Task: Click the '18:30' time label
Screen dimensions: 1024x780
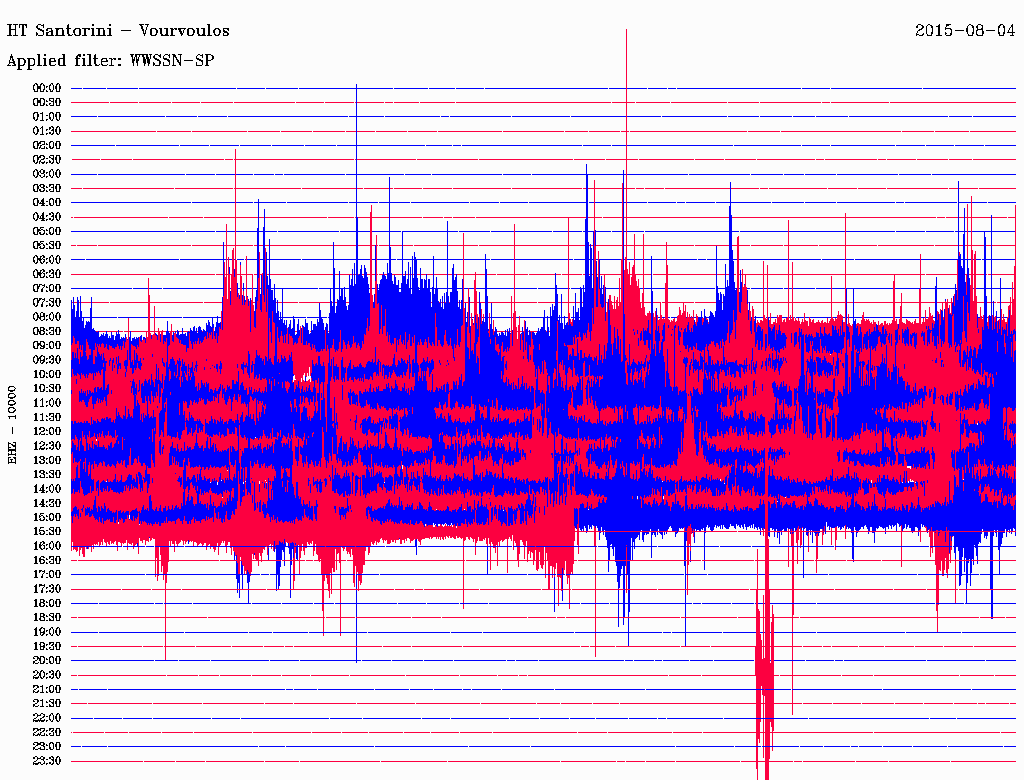Action: pos(47,617)
